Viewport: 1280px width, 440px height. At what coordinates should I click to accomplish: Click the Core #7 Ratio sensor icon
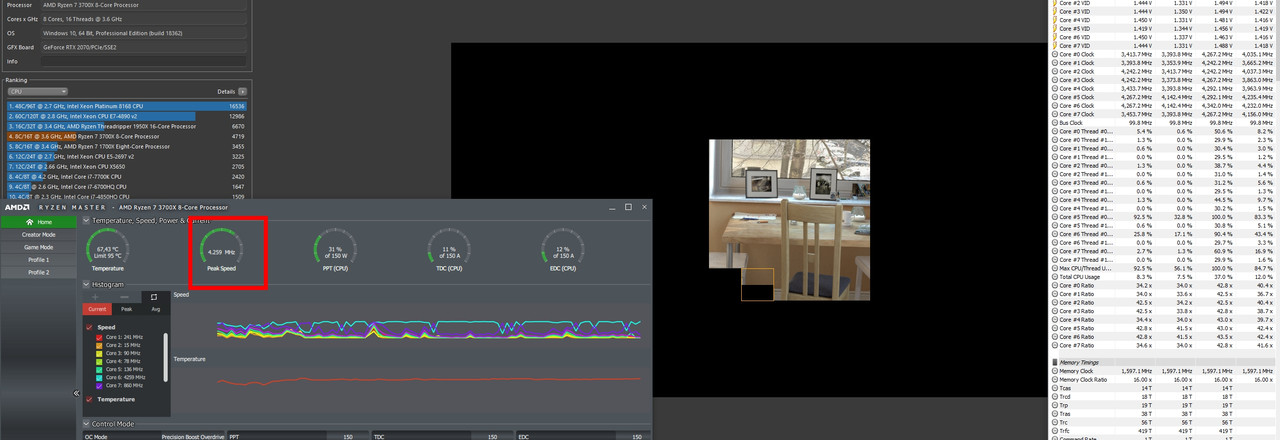click(x=1055, y=345)
